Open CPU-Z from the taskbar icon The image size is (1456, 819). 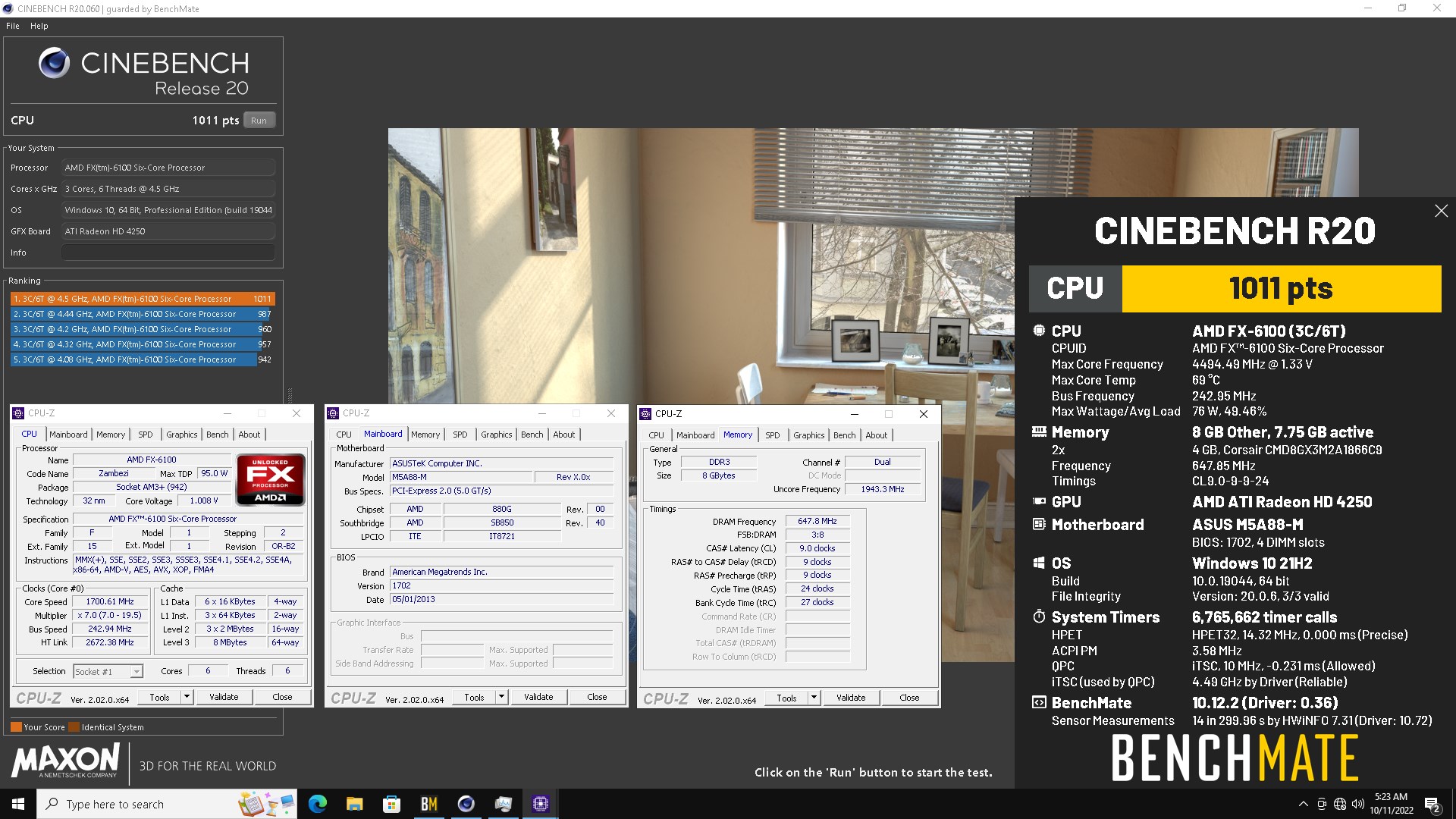click(x=540, y=804)
